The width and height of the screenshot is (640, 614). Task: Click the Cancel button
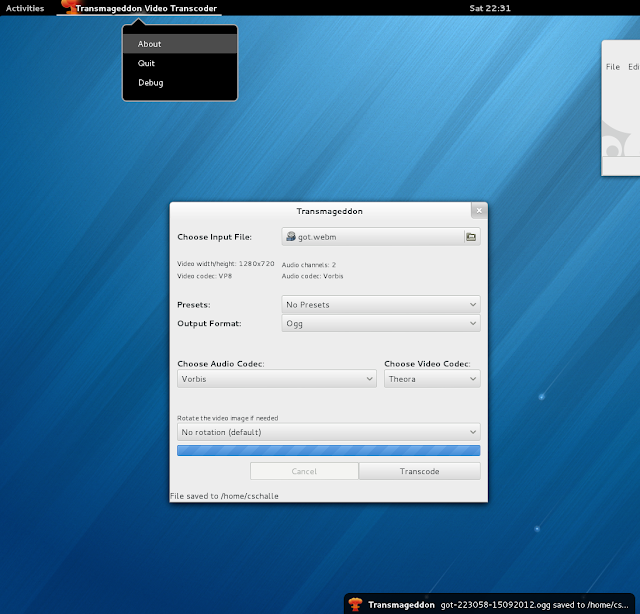[x=304, y=471]
